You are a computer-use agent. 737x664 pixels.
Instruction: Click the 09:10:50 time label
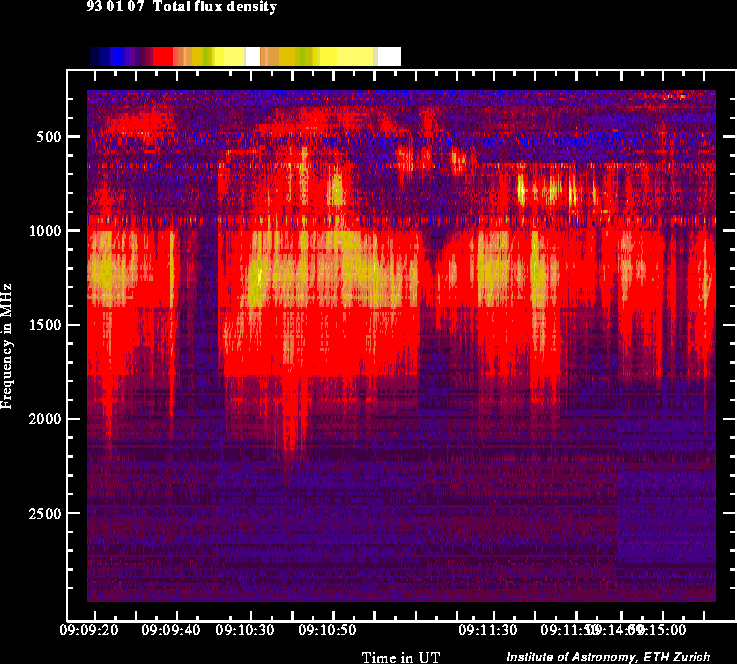tap(328, 630)
